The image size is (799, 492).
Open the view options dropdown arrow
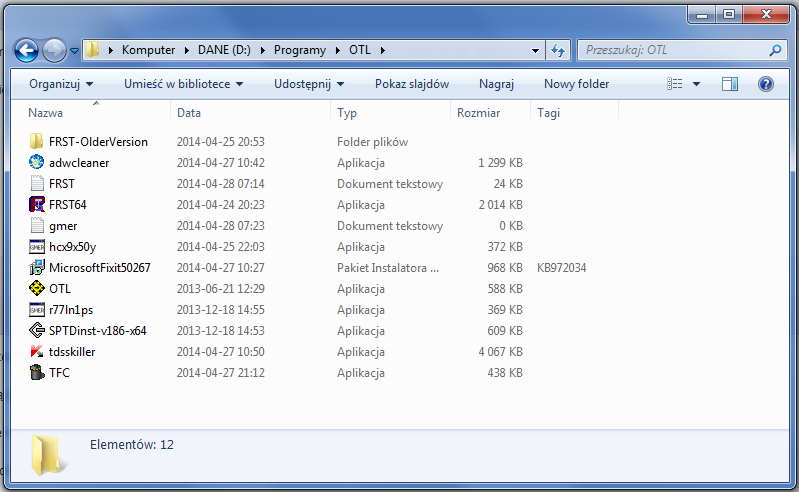[696, 84]
